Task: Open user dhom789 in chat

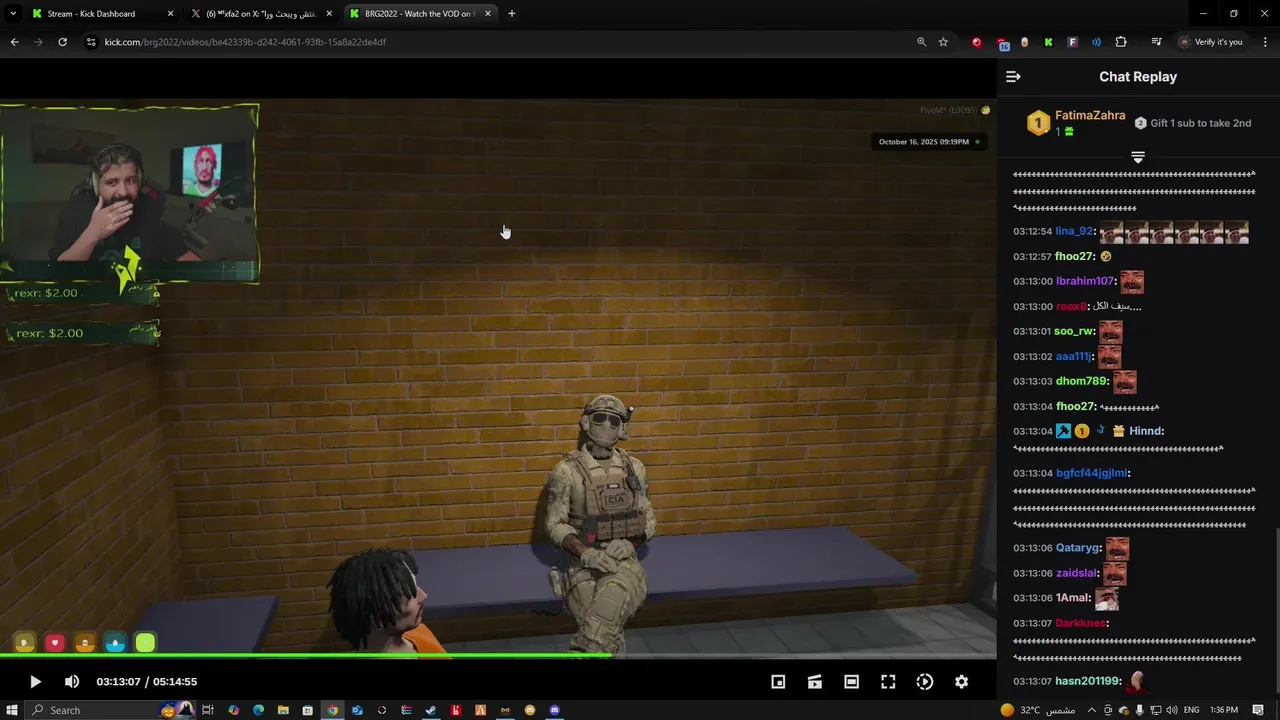Action: tap(1081, 381)
